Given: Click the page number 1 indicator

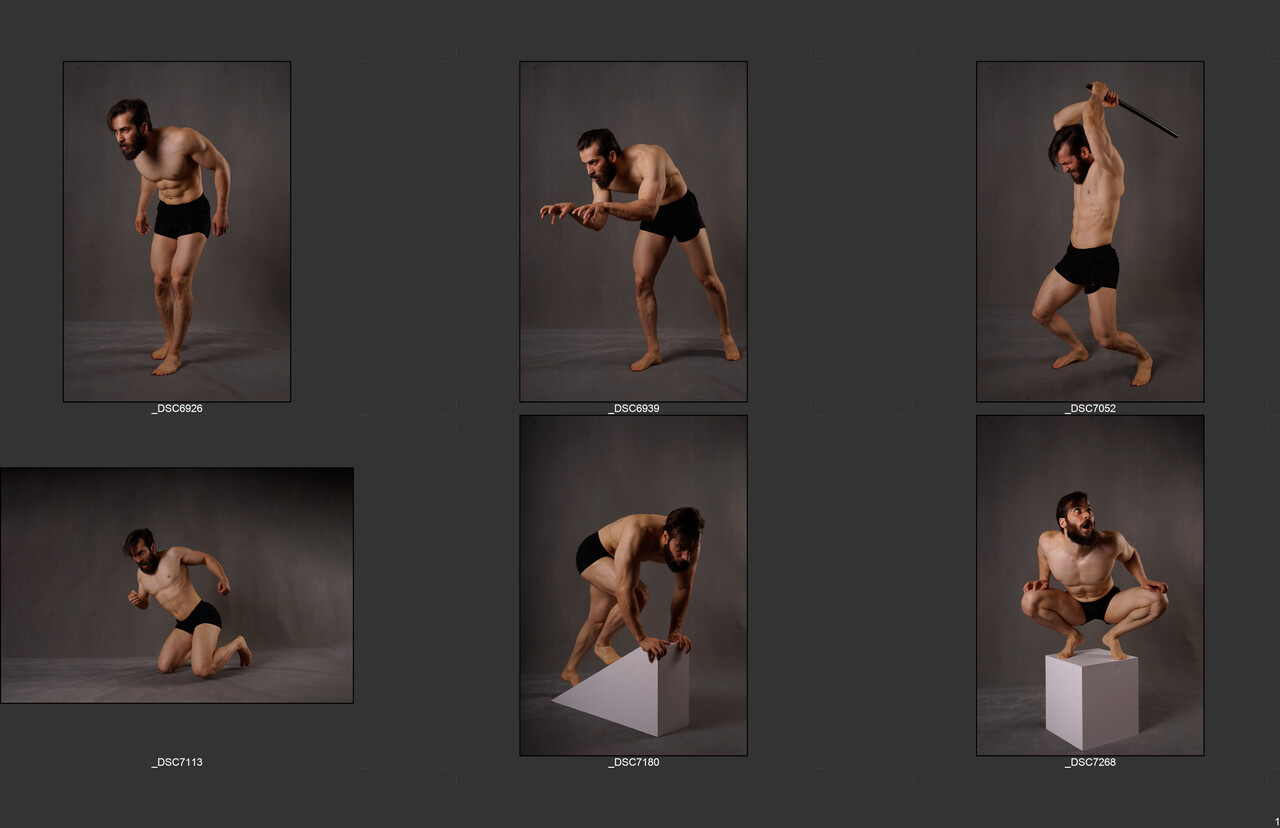Looking at the screenshot, I should coord(1276,821).
